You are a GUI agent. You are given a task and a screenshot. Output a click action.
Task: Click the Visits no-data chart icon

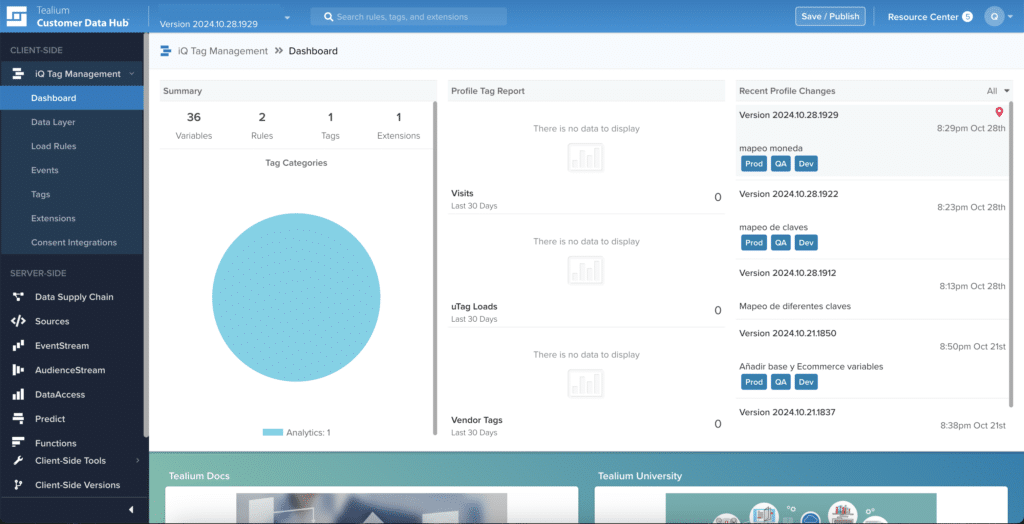click(x=585, y=157)
